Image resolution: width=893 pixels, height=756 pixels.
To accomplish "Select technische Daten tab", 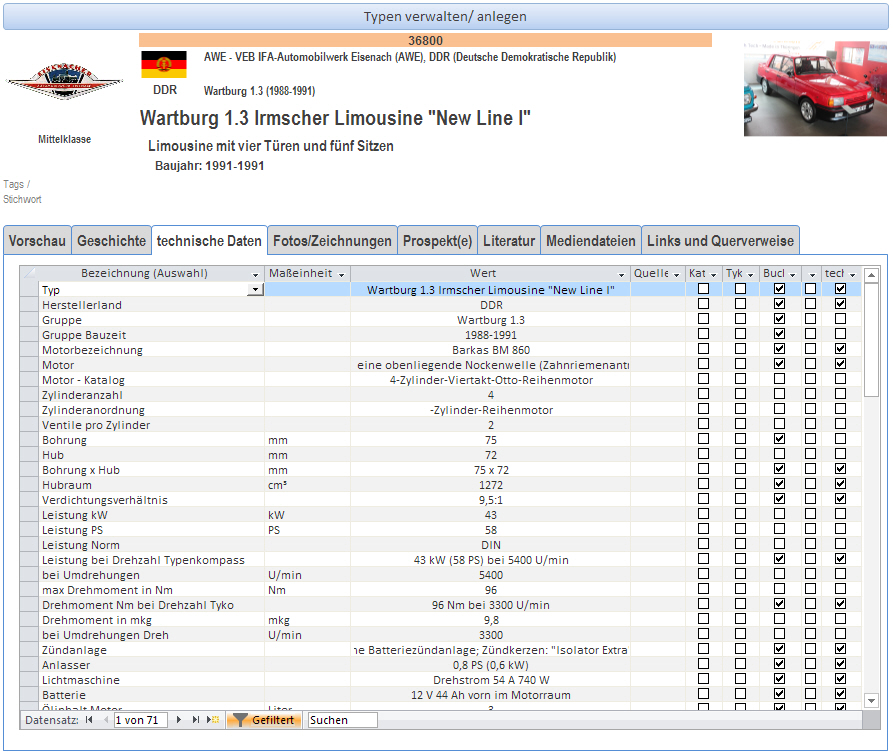I will coord(209,241).
